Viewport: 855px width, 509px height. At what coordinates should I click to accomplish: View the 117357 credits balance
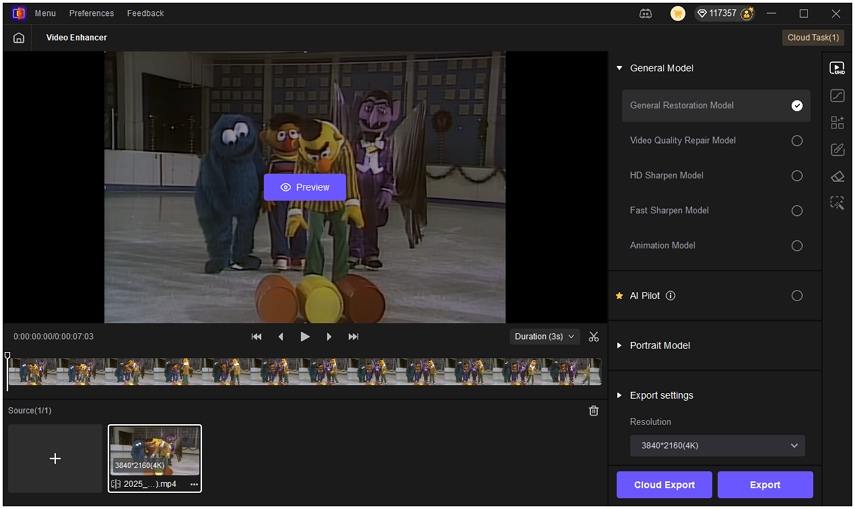[x=716, y=13]
